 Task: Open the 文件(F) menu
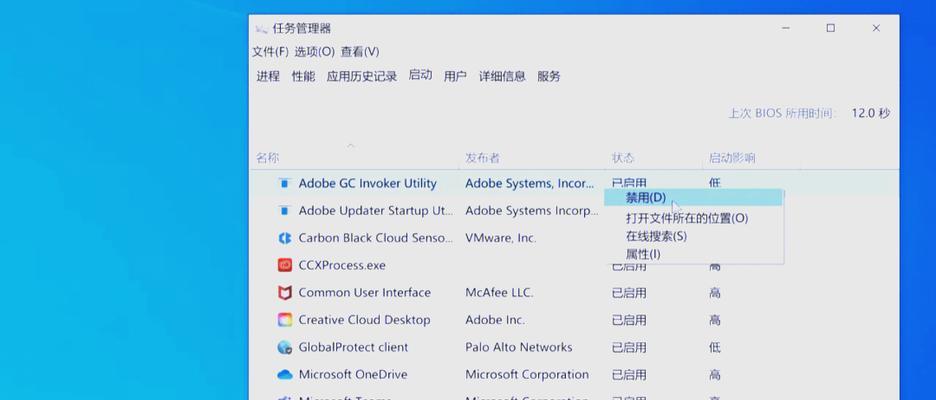pyautogui.click(x=270, y=52)
